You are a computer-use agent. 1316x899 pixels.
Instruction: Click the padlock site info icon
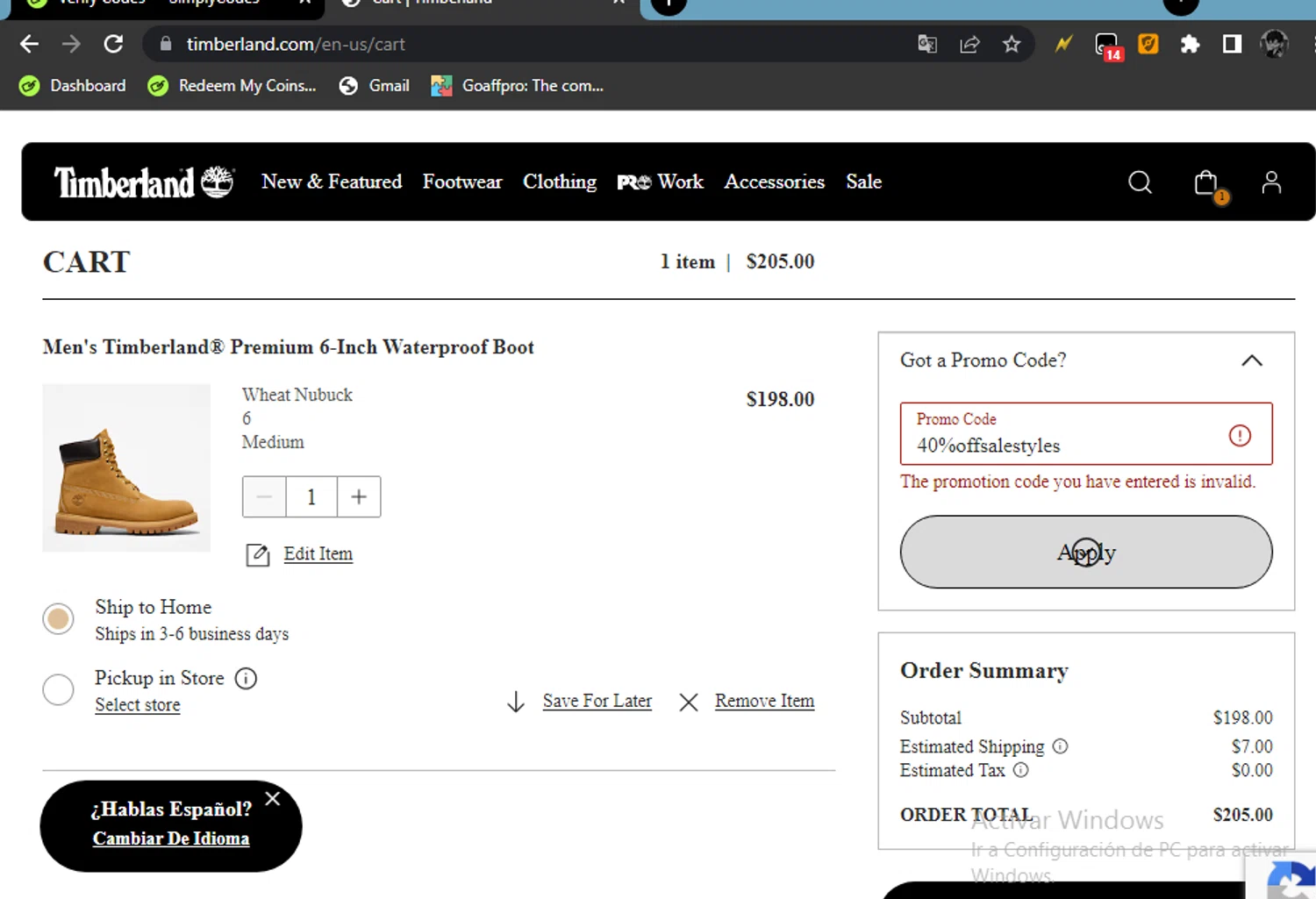165,44
